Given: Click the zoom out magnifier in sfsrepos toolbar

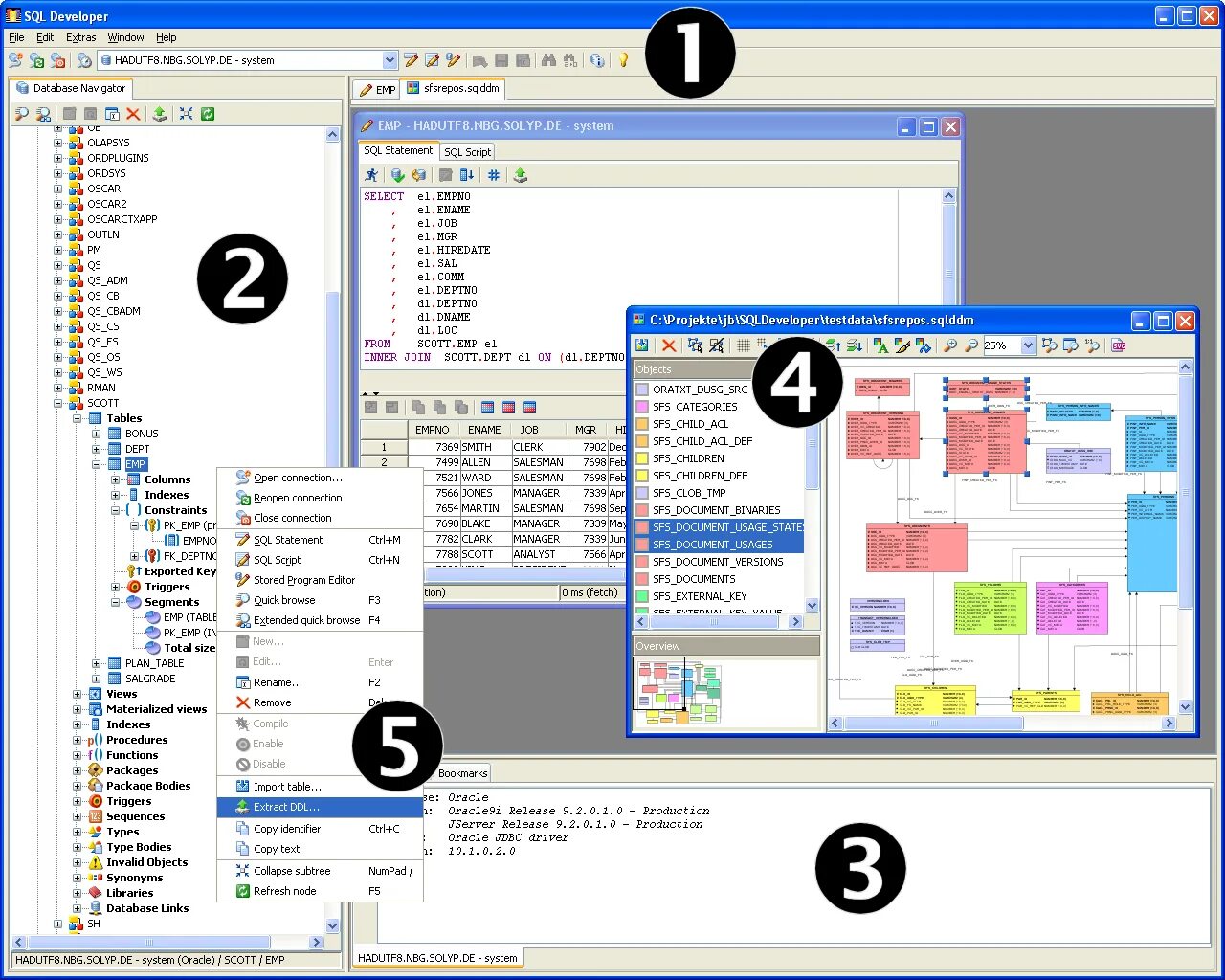Looking at the screenshot, I should 971,345.
